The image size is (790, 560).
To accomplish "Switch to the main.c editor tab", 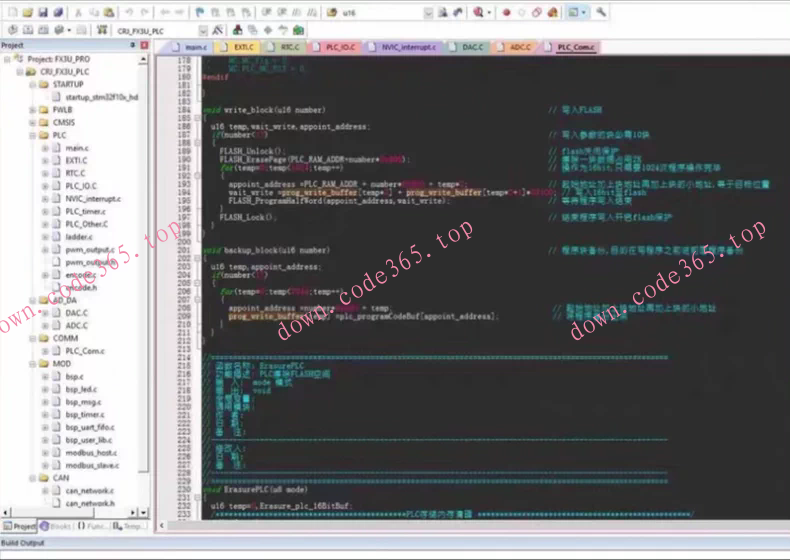I will tap(193, 47).
